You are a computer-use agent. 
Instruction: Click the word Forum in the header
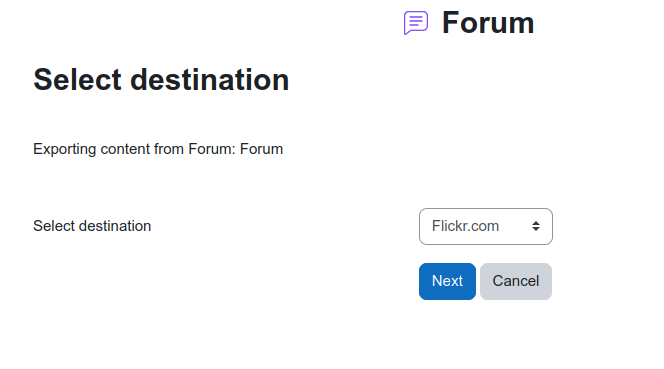[488, 23]
